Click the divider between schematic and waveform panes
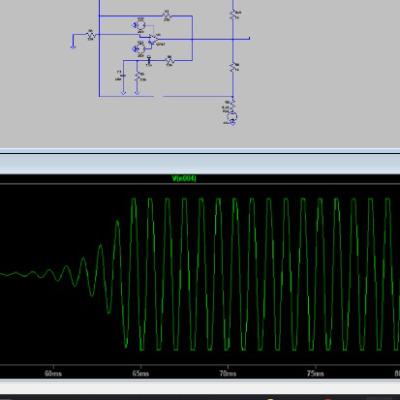This screenshot has height=400, width=400. click(200, 152)
